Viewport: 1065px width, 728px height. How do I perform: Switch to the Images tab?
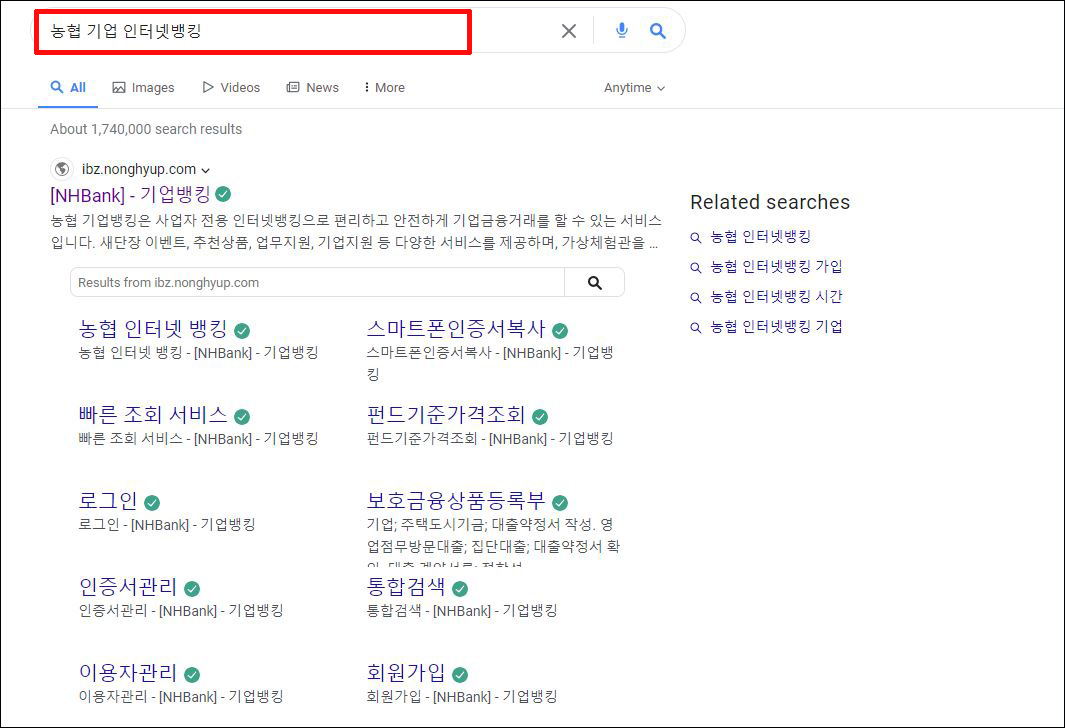click(143, 88)
